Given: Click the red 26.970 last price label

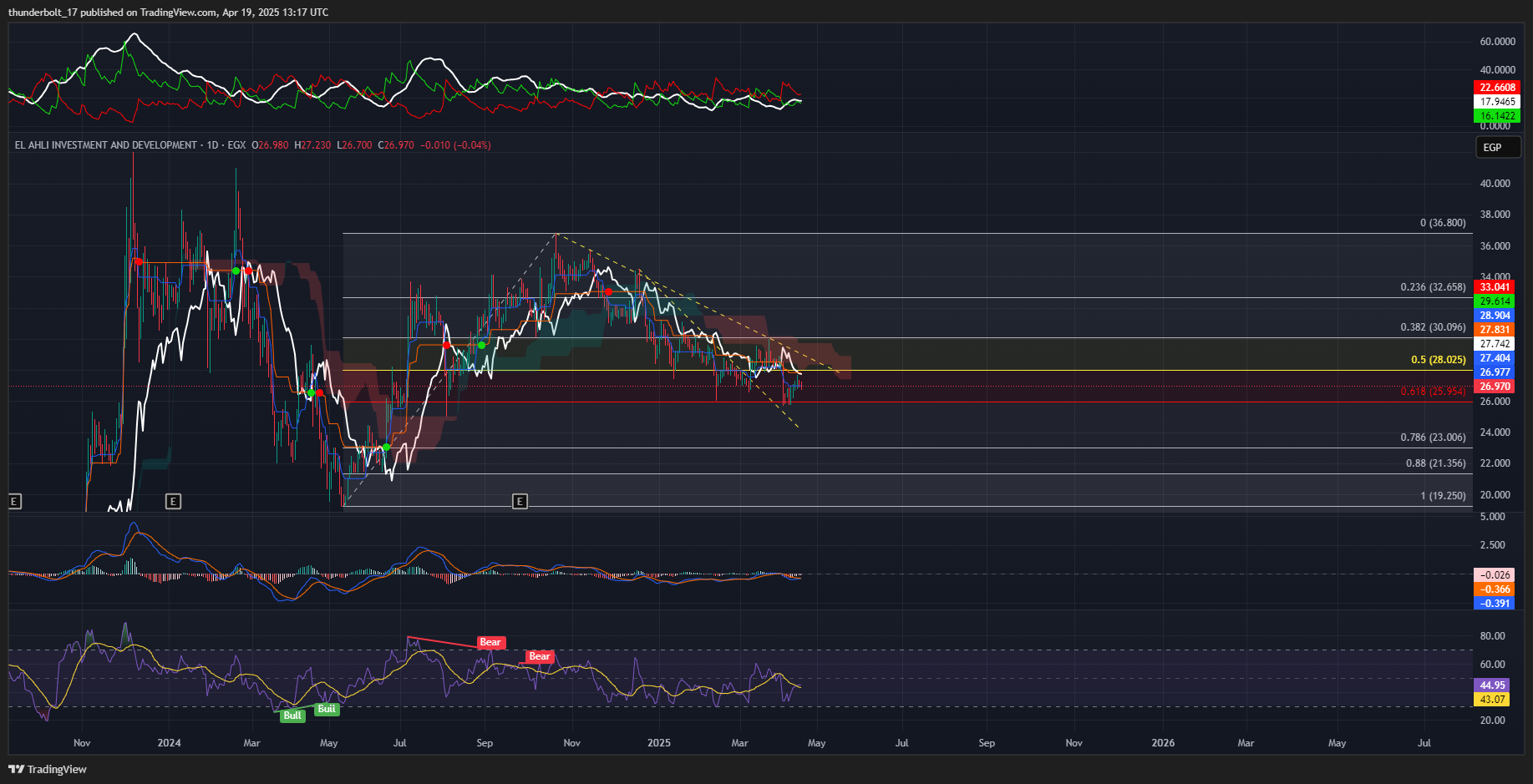Looking at the screenshot, I should pos(1495,387).
